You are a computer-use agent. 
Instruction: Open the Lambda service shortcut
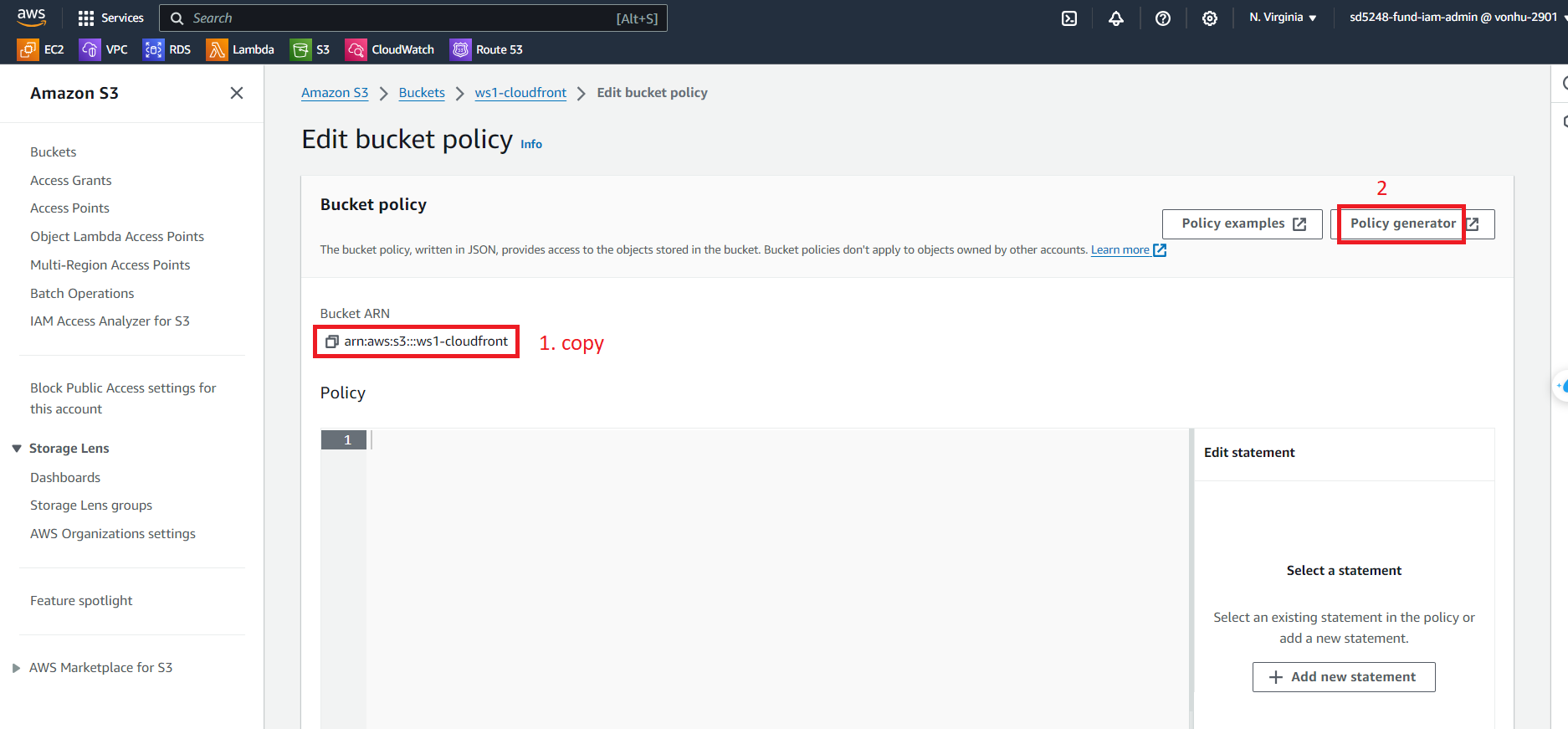[240, 49]
